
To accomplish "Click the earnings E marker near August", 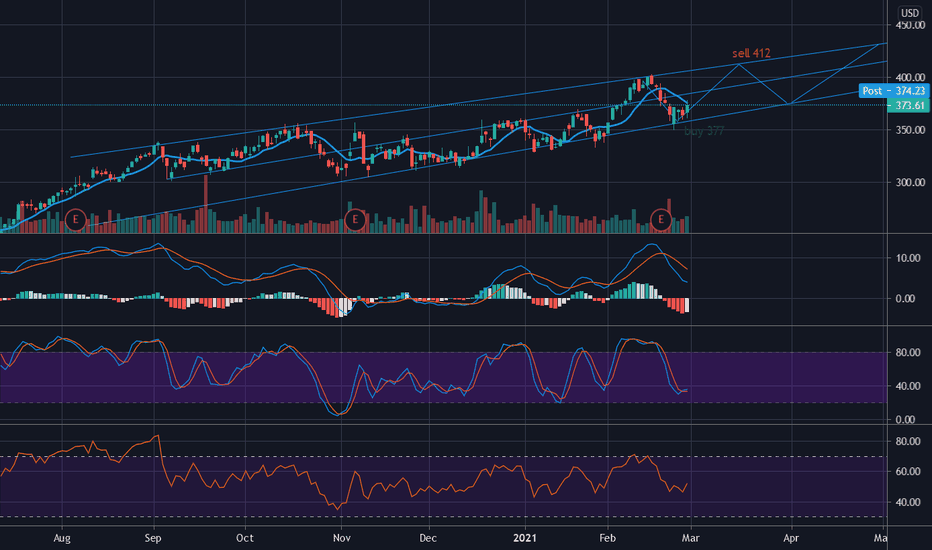I will pos(75,219).
